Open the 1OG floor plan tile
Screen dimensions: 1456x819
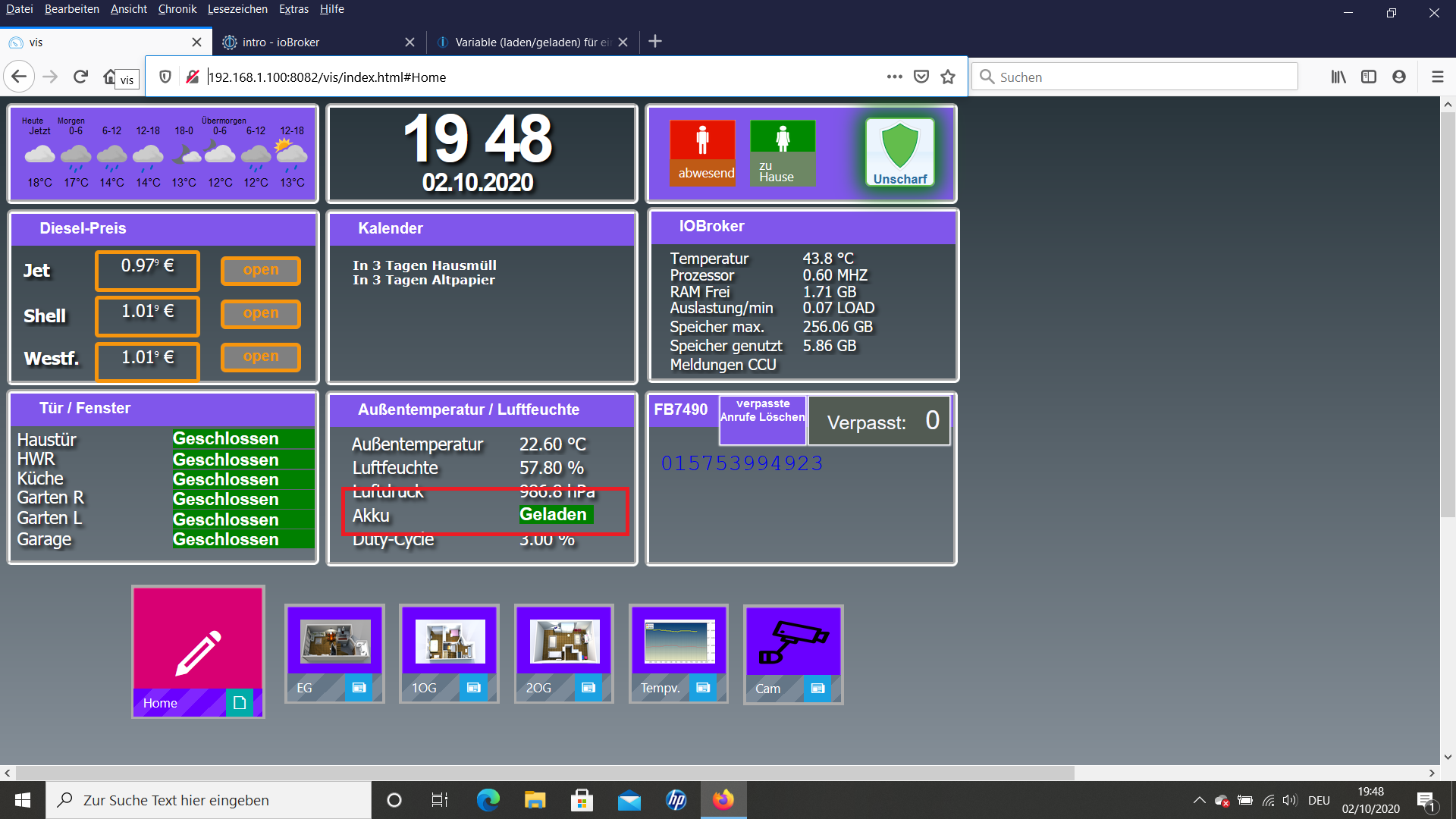coord(449,653)
